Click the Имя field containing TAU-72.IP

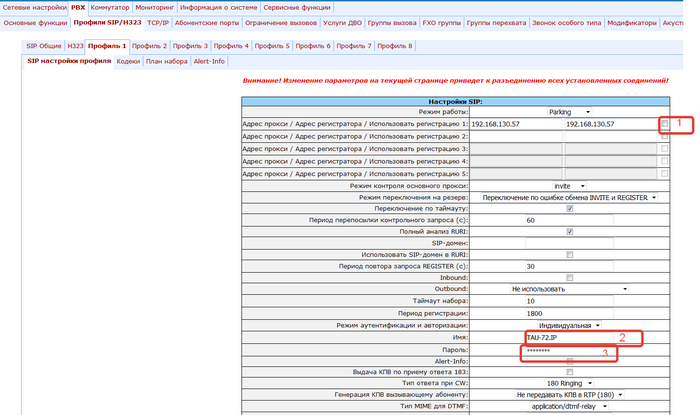coord(568,339)
